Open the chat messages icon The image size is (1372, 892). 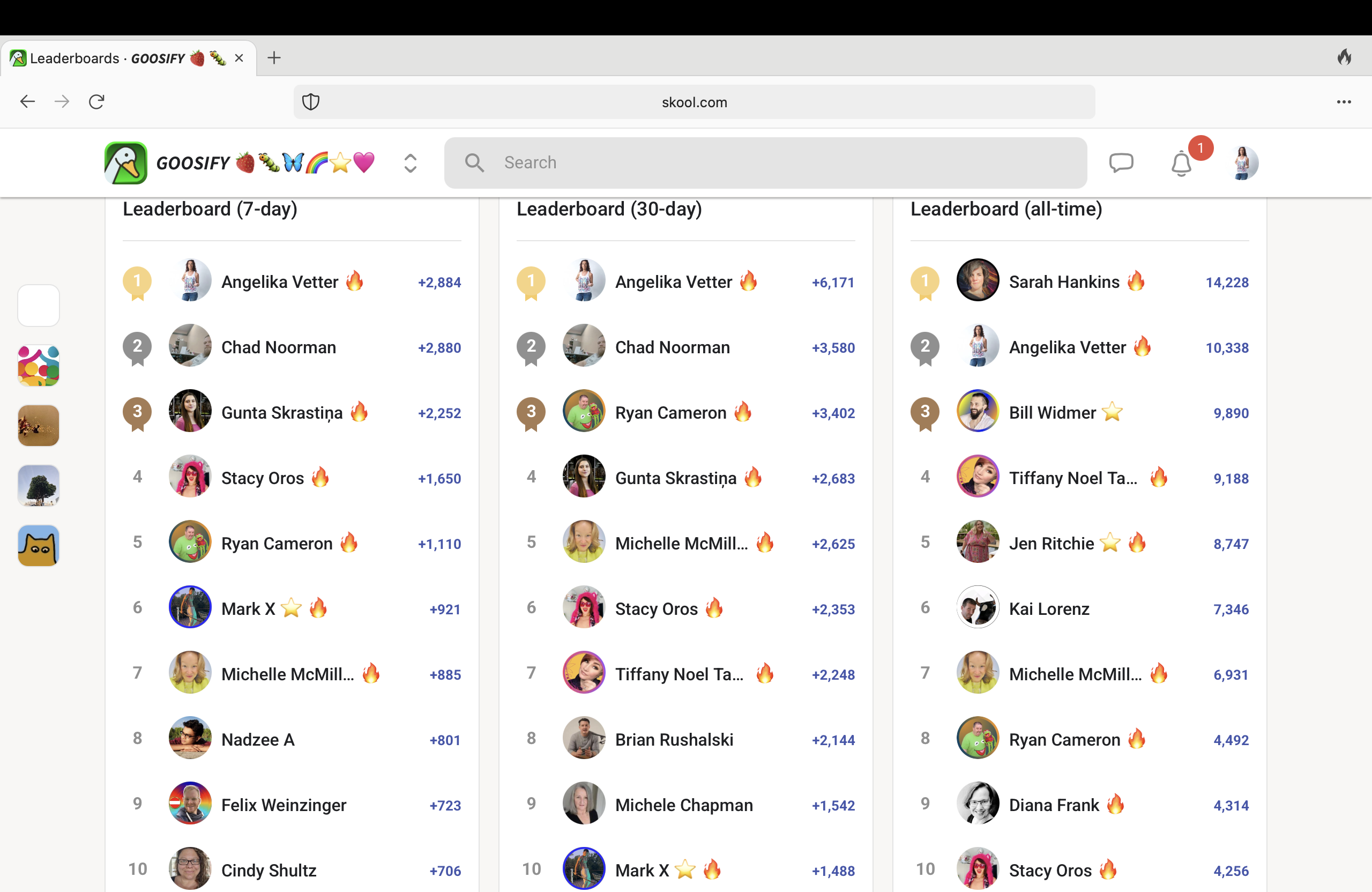(x=1121, y=163)
